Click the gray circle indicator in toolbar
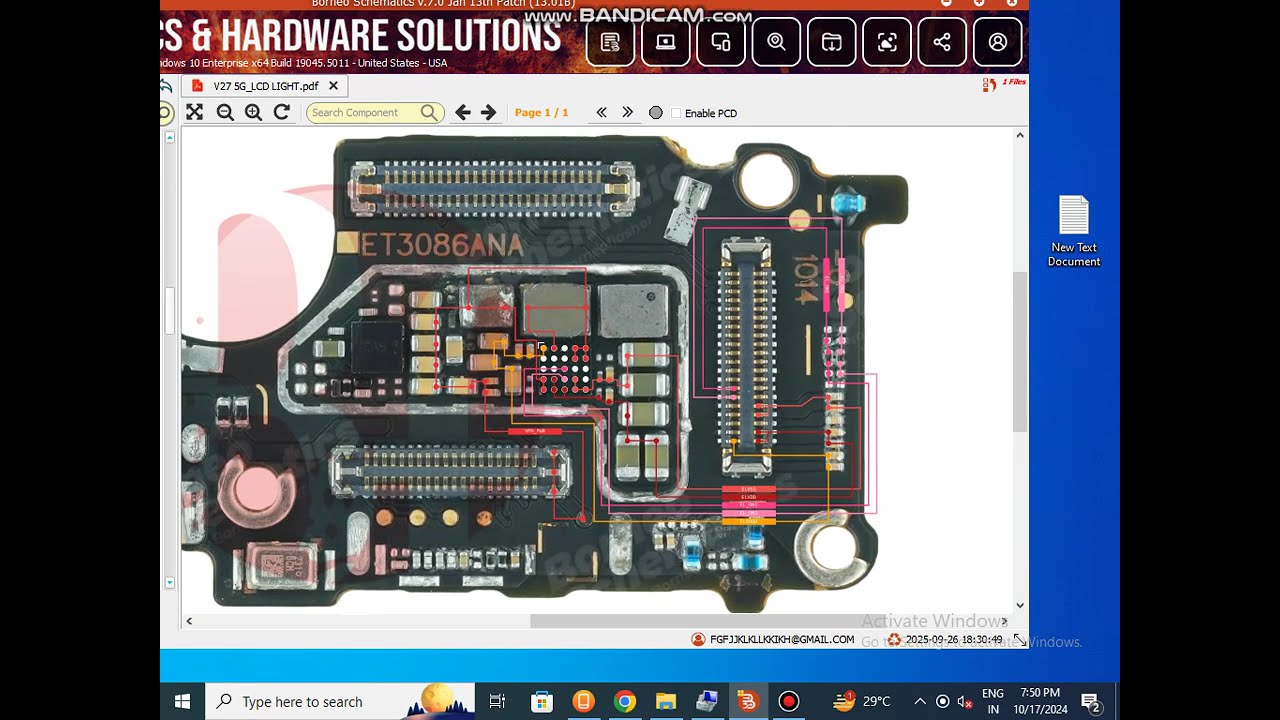This screenshot has height=720, width=1280. click(656, 113)
